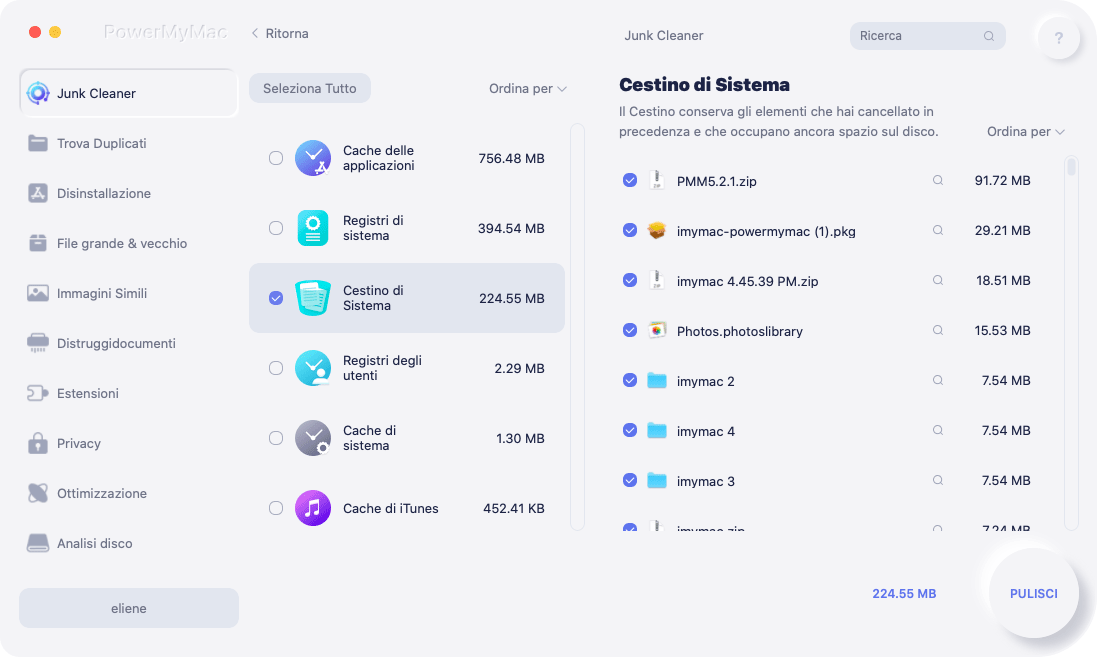The width and height of the screenshot is (1097, 657).
Task: Check the Cache di iTunes checkbox
Action: point(276,508)
